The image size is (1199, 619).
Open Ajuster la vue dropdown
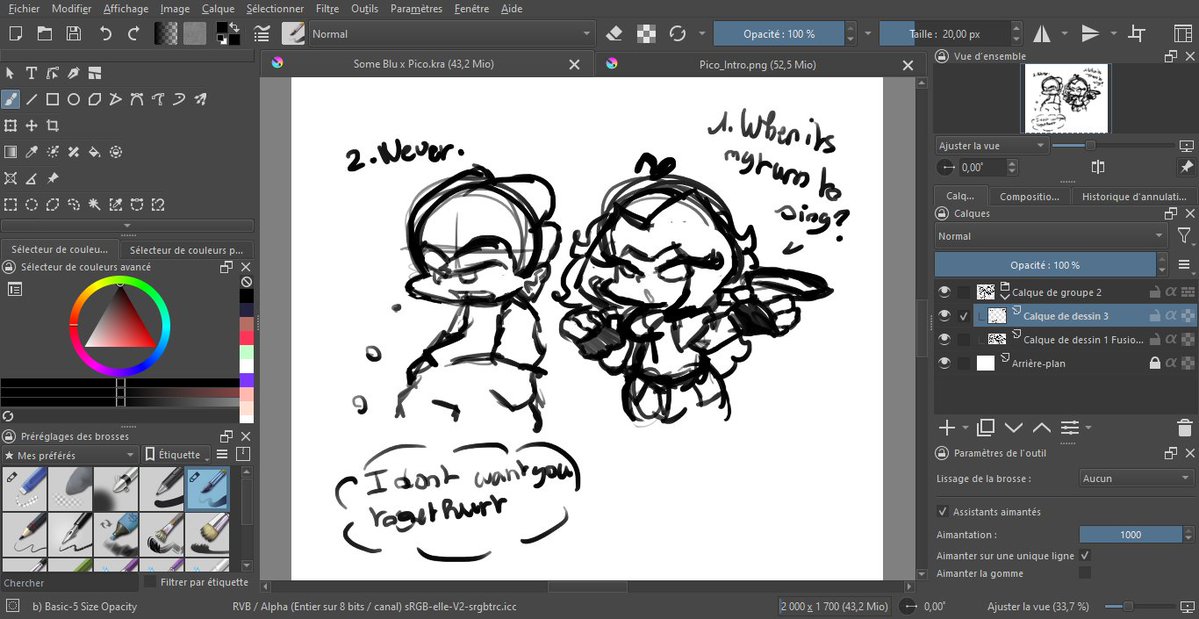click(x=991, y=145)
